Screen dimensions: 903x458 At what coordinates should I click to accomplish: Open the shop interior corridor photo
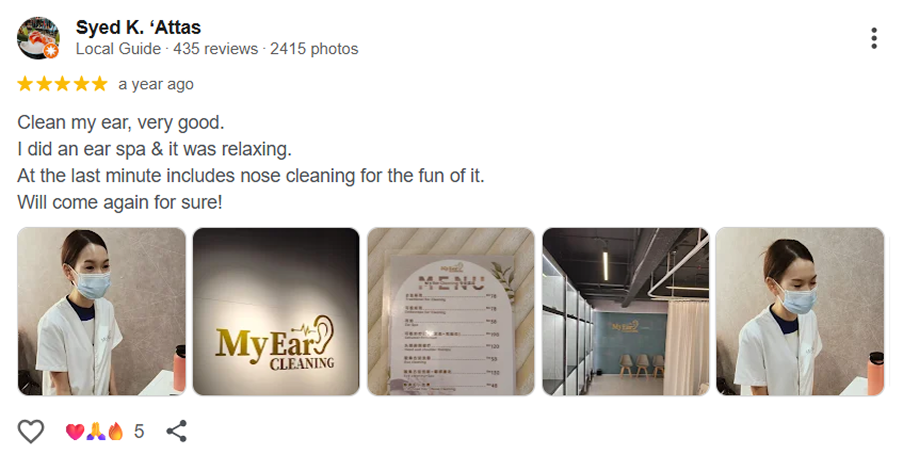(625, 312)
